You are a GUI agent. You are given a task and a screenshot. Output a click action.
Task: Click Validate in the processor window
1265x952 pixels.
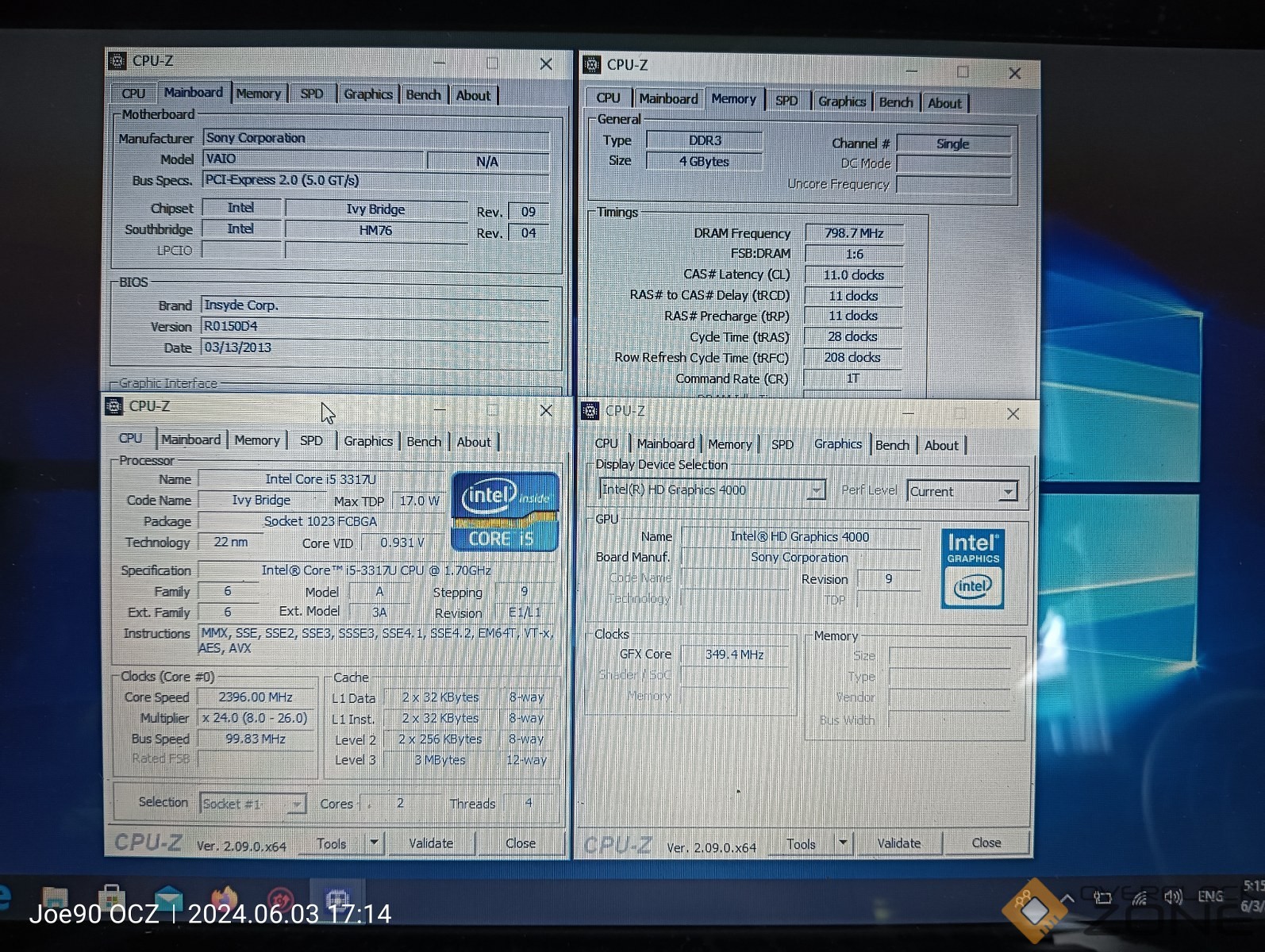431,843
